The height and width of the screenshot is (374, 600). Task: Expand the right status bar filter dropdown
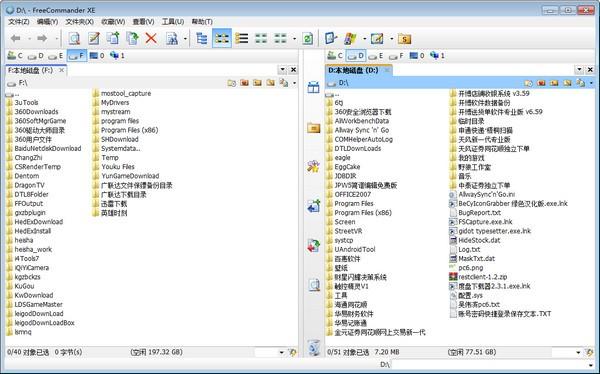coord(578,352)
